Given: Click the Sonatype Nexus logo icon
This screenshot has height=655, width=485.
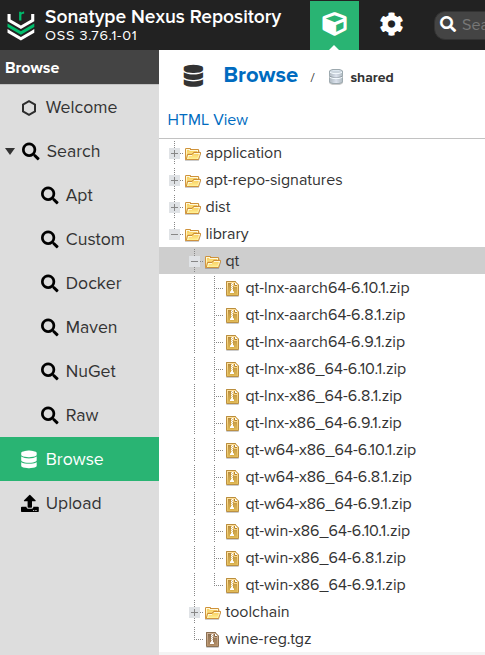Looking at the screenshot, I should [20, 25].
